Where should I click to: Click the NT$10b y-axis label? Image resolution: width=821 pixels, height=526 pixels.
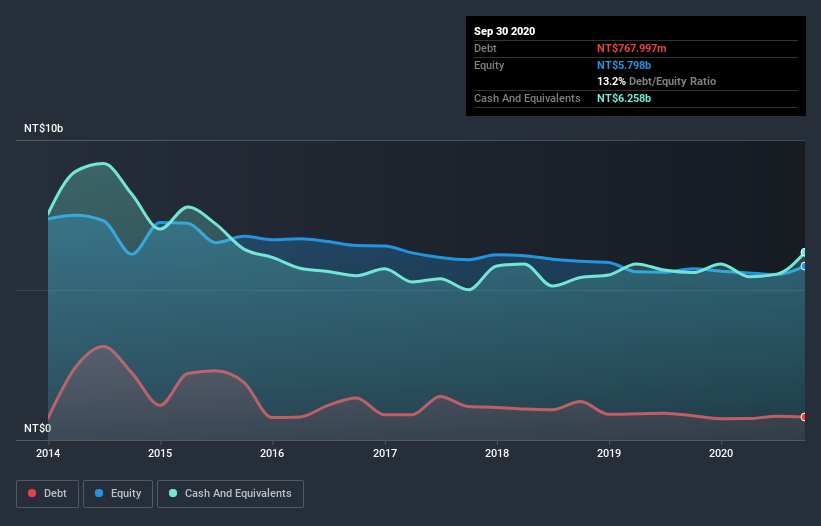click(43, 128)
